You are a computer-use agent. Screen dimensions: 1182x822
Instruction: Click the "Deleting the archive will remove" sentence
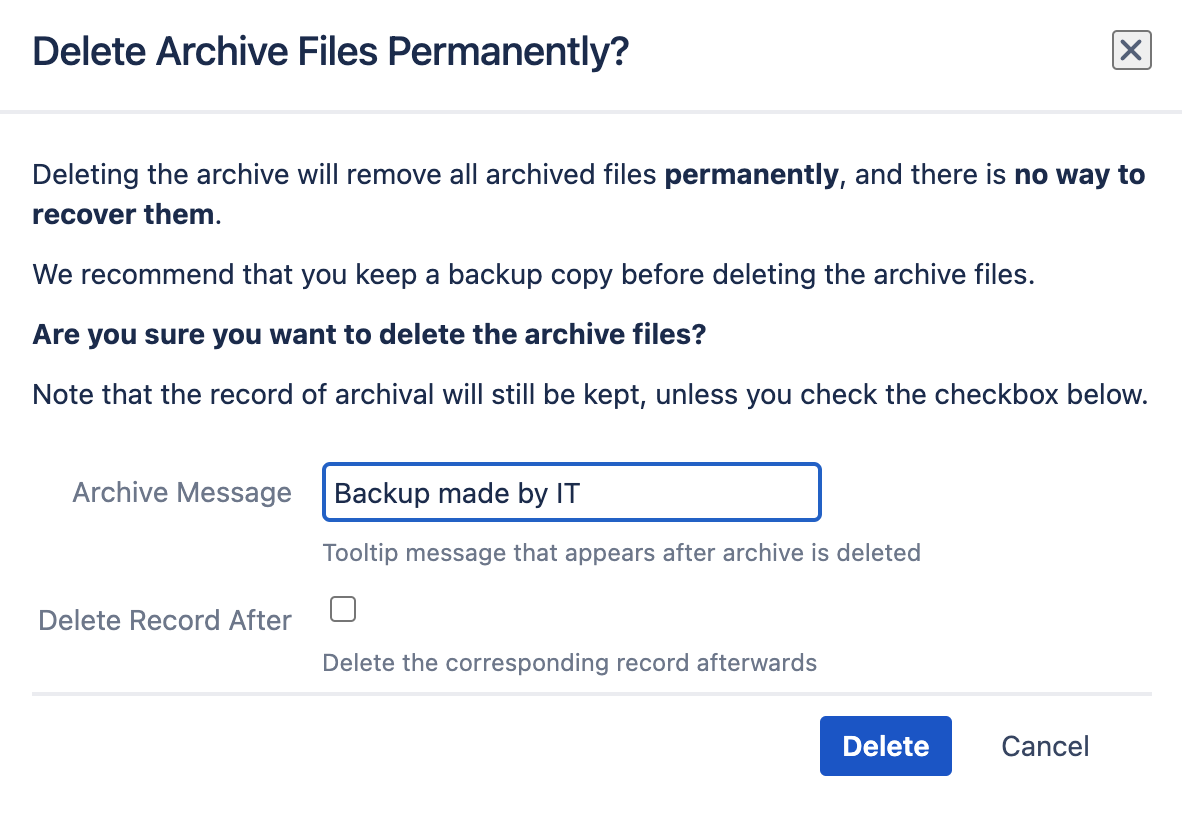click(347, 175)
